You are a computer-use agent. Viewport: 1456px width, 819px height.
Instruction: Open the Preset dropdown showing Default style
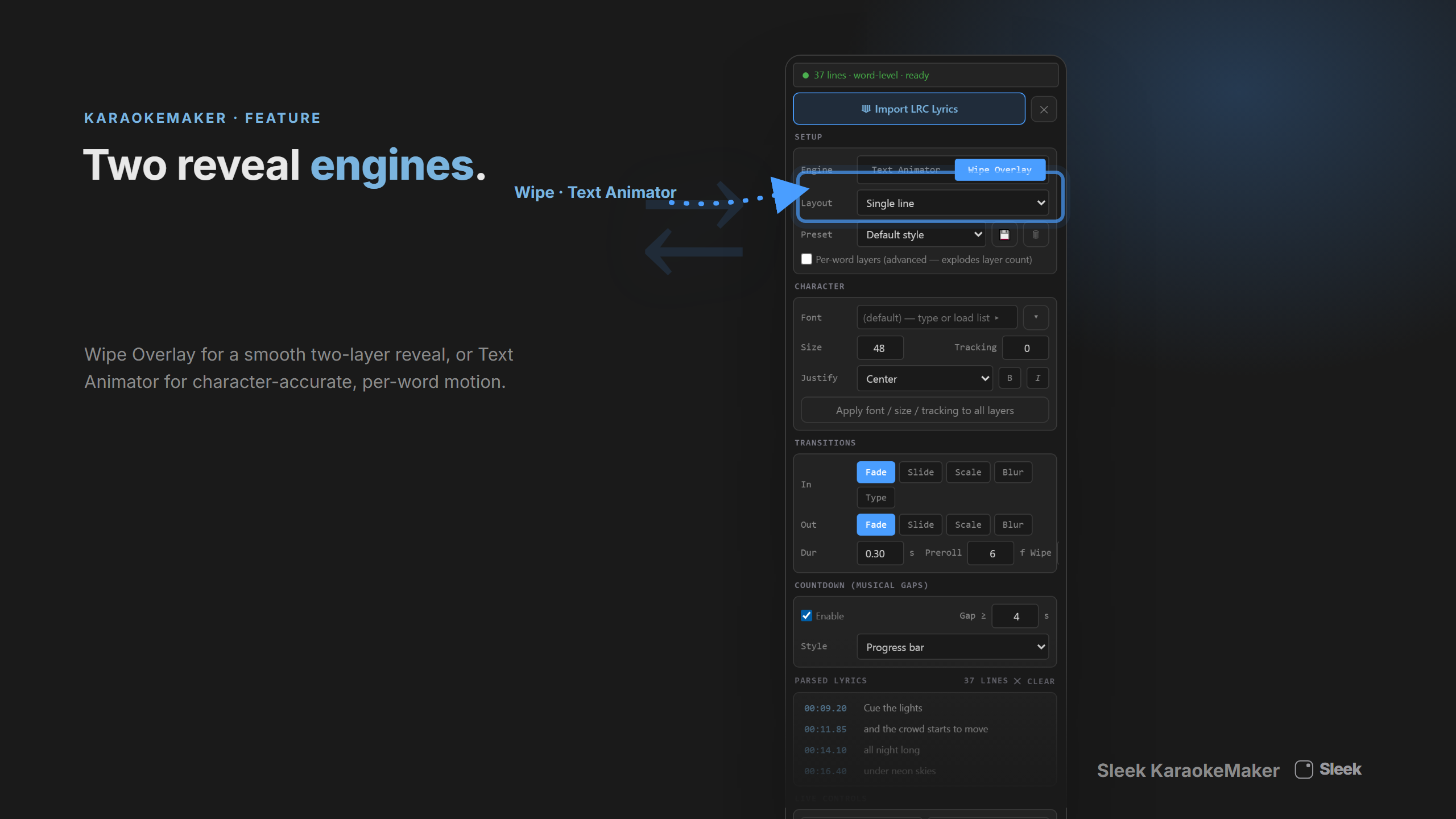[x=921, y=235]
